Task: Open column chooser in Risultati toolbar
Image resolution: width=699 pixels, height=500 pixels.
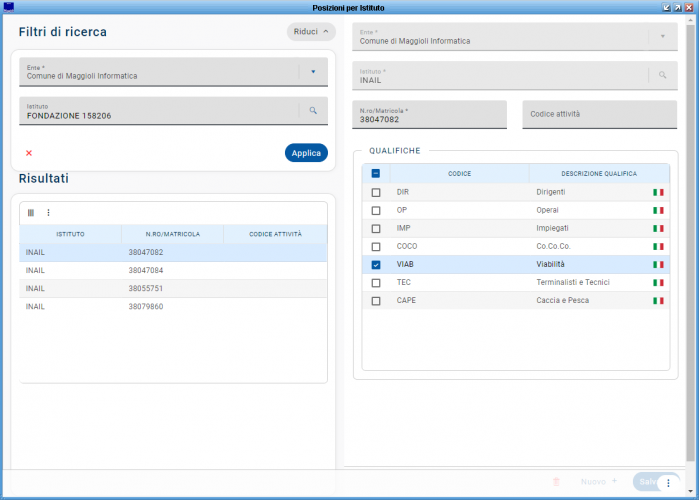Action: pyautogui.click(x=31, y=212)
